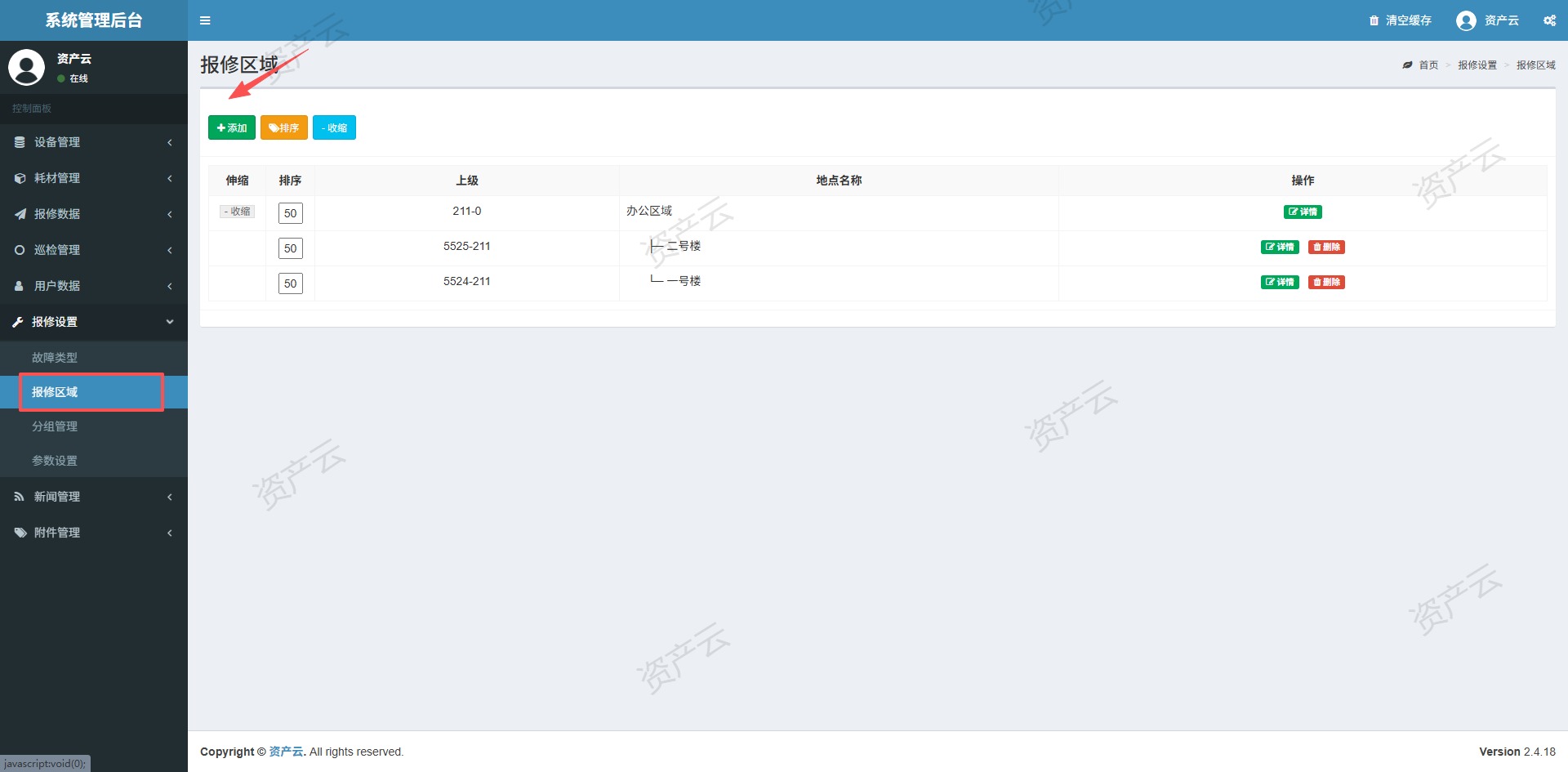Click 报修设置 in the breadcrumb
Viewport: 1568px width, 772px height.
pos(1477,65)
